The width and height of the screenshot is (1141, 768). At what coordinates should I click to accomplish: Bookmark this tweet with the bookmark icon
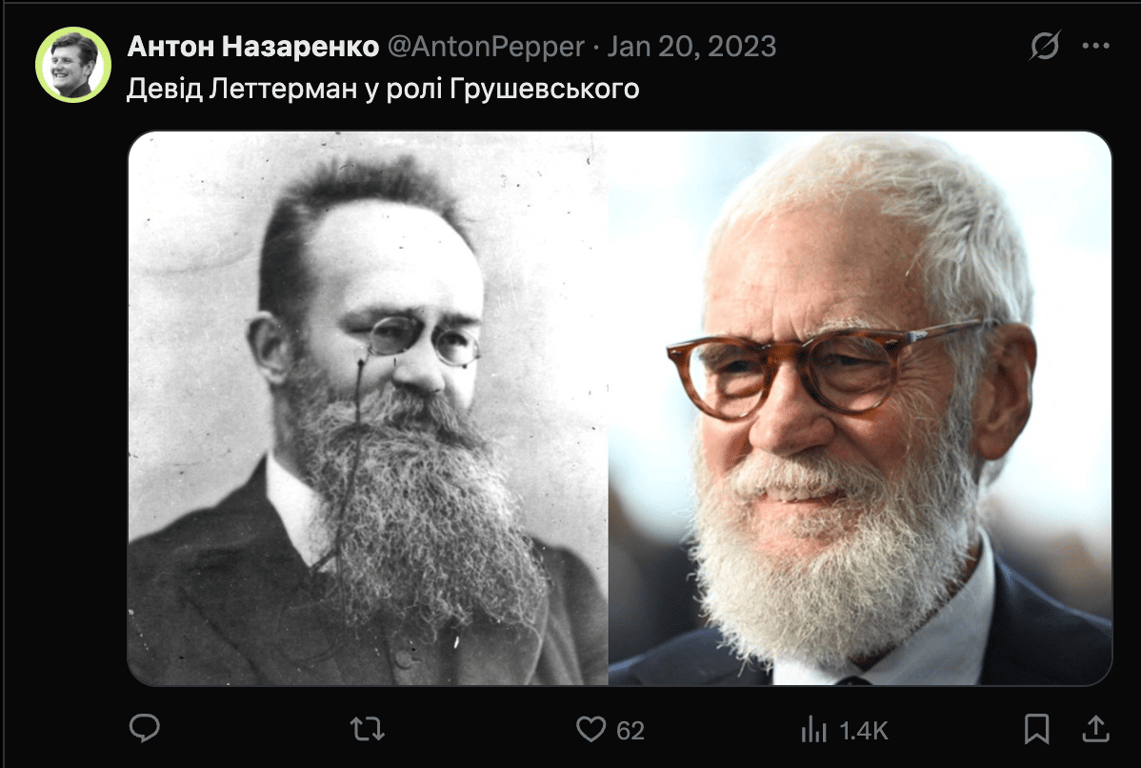coord(1037,729)
